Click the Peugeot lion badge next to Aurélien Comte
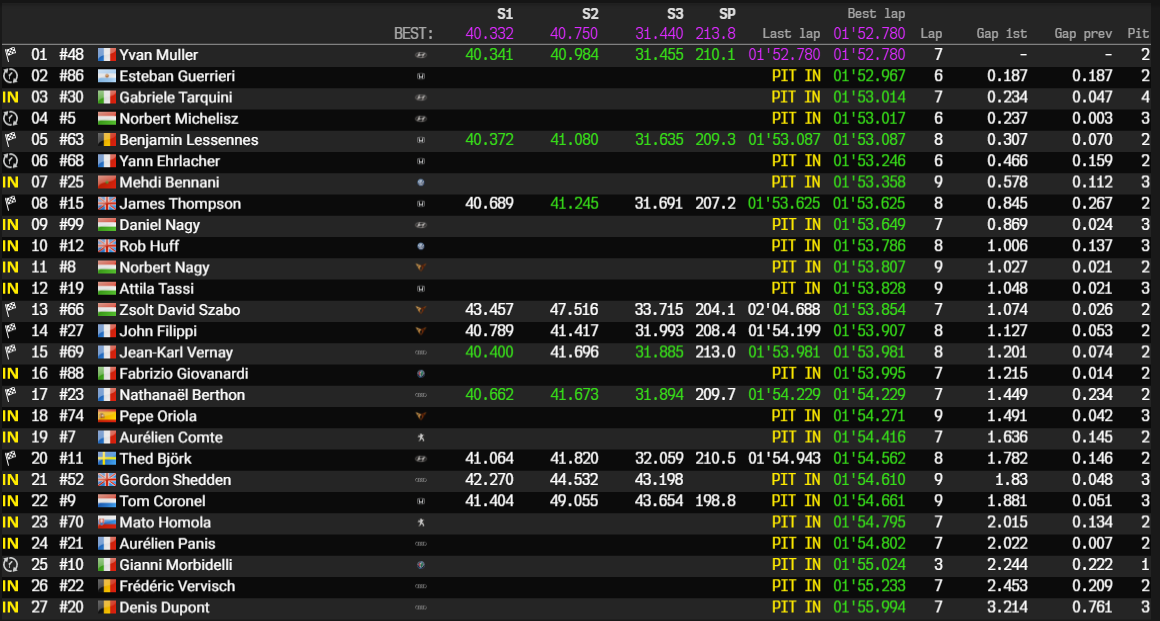 coord(420,437)
